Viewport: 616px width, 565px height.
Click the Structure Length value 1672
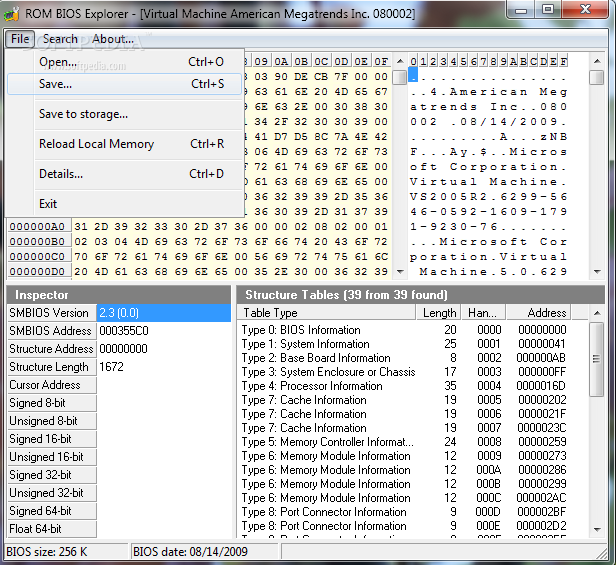111,367
